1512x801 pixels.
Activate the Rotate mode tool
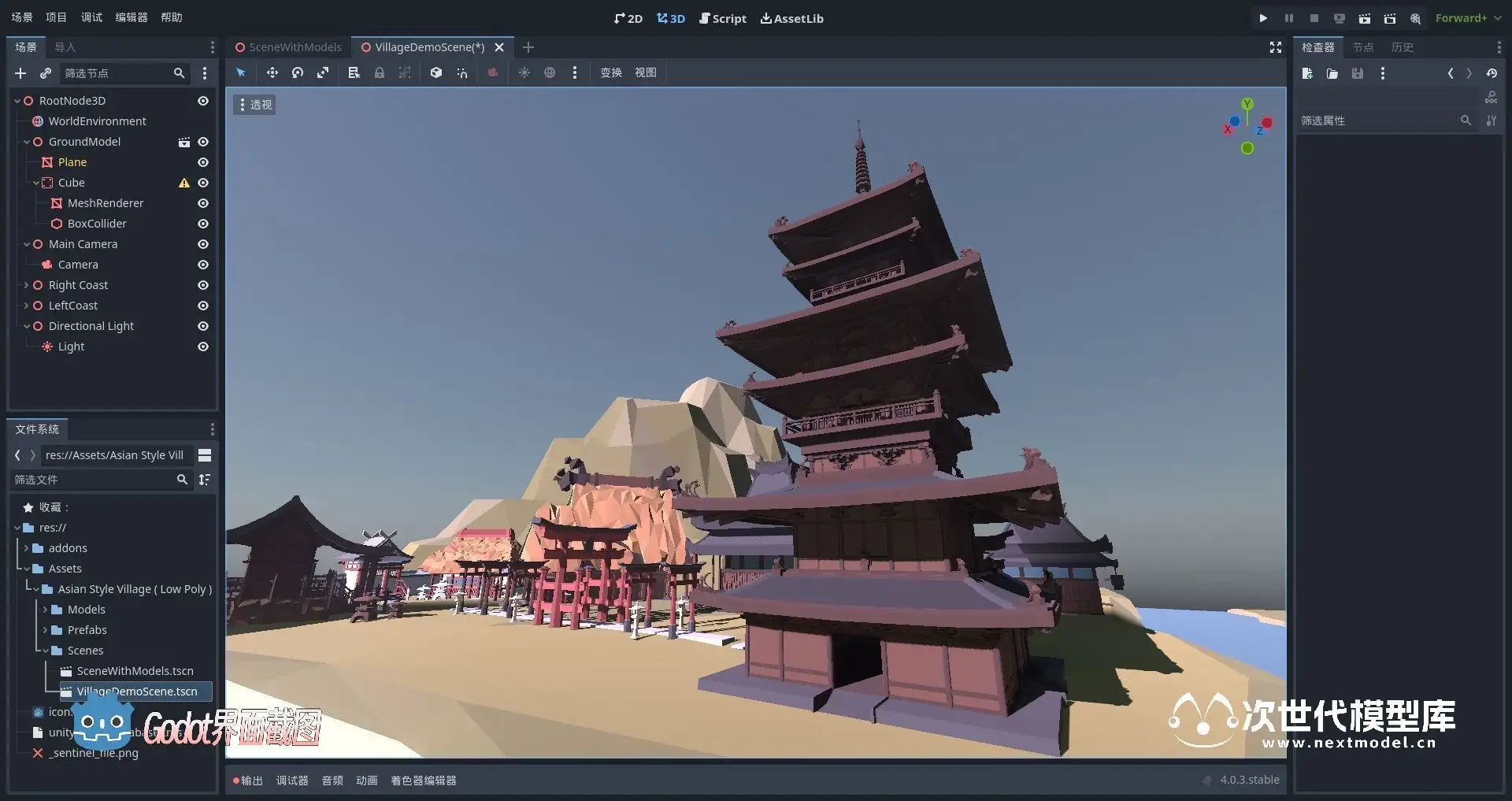pos(297,72)
